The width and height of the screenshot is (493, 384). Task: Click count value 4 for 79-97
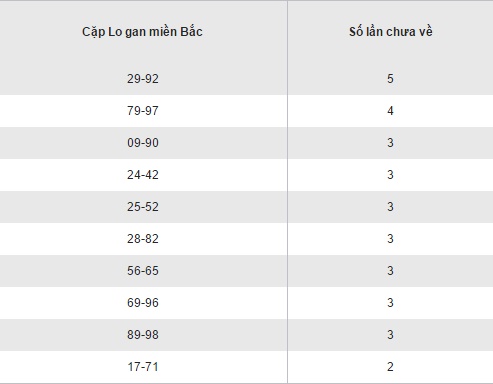[x=390, y=111]
